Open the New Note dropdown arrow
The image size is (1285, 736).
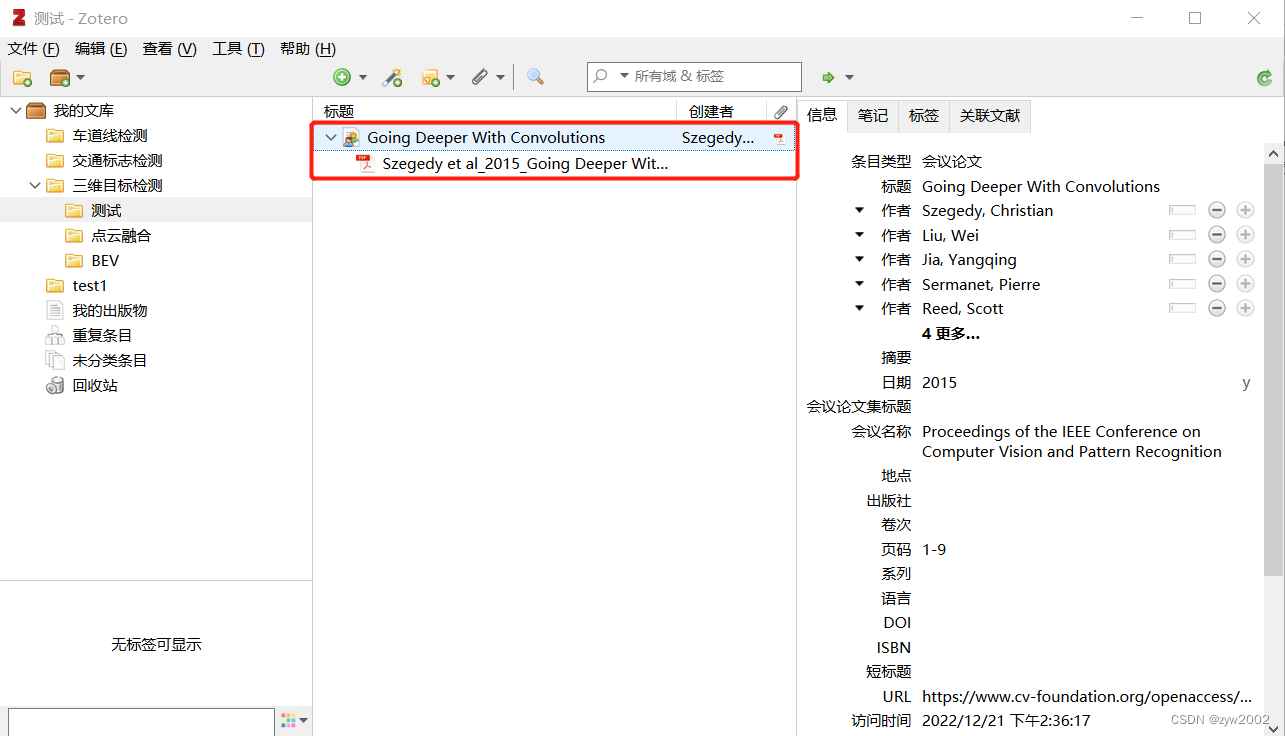pyautogui.click(x=451, y=78)
